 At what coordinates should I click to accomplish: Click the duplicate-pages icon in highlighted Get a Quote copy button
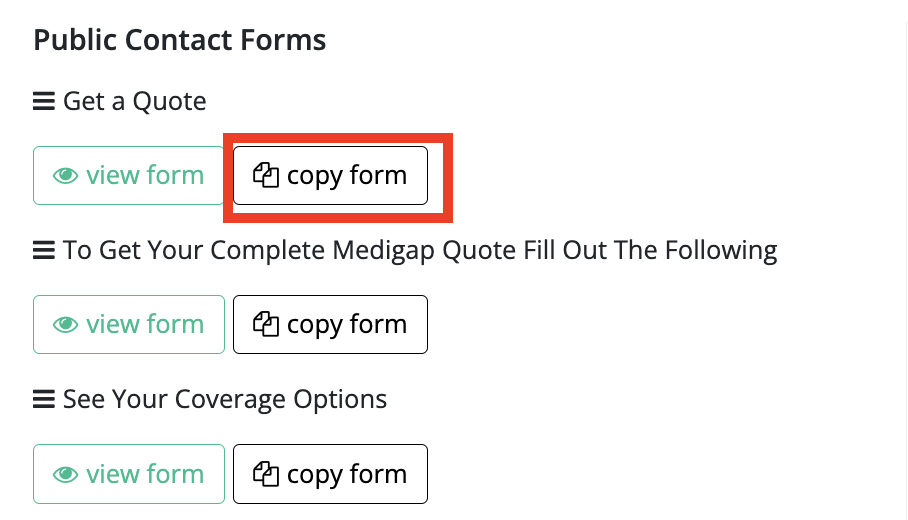click(x=266, y=175)
